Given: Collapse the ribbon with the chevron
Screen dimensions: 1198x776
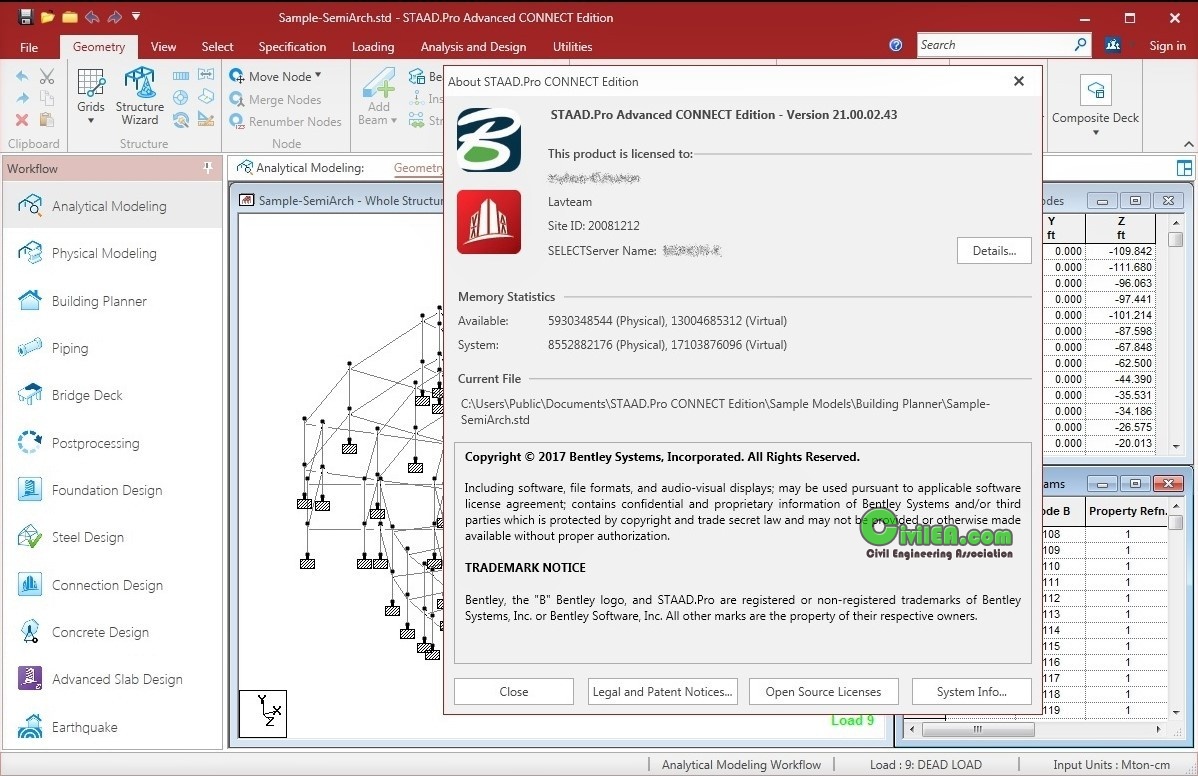Looking at the screenshot, I should (1188, 144).
